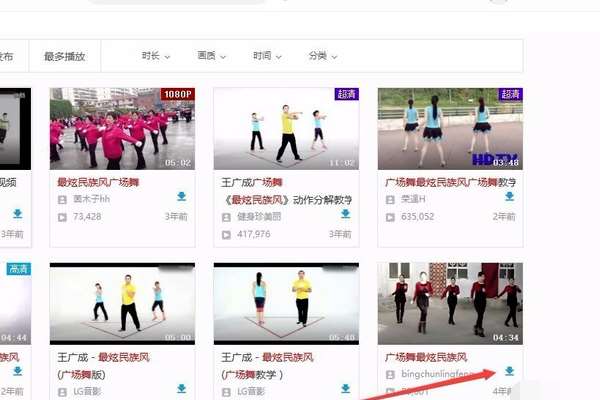Screen dimensions: 600x400
Task: Visit uploader 健身珍美丽
Action: tap(259, 217)
